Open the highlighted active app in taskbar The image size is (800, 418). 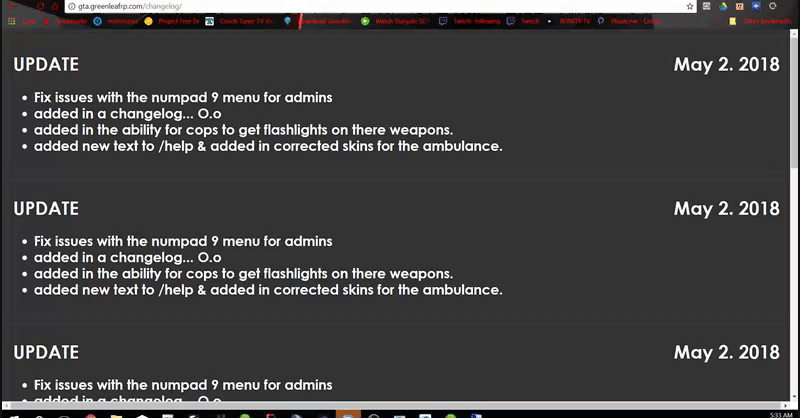pyautogui.click(x=348, y=414)
